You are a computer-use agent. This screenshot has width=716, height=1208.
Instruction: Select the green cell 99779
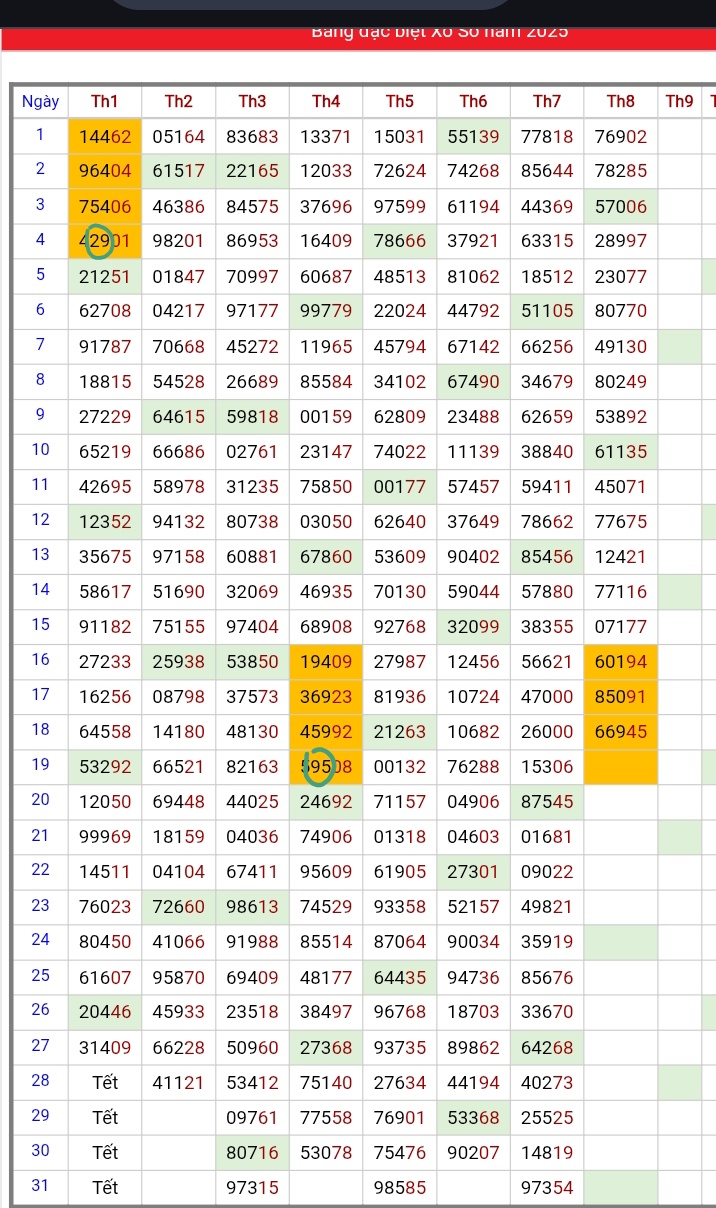point(325,311)
